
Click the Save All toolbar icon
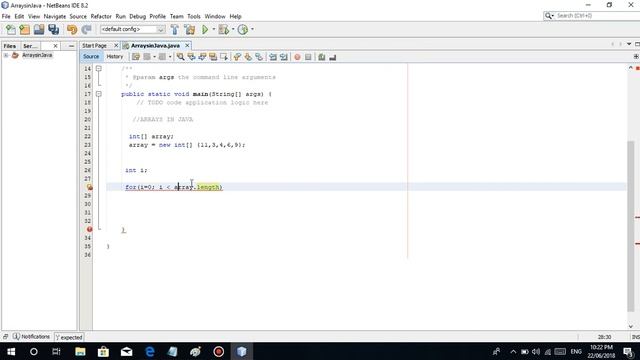coord(53,29)
